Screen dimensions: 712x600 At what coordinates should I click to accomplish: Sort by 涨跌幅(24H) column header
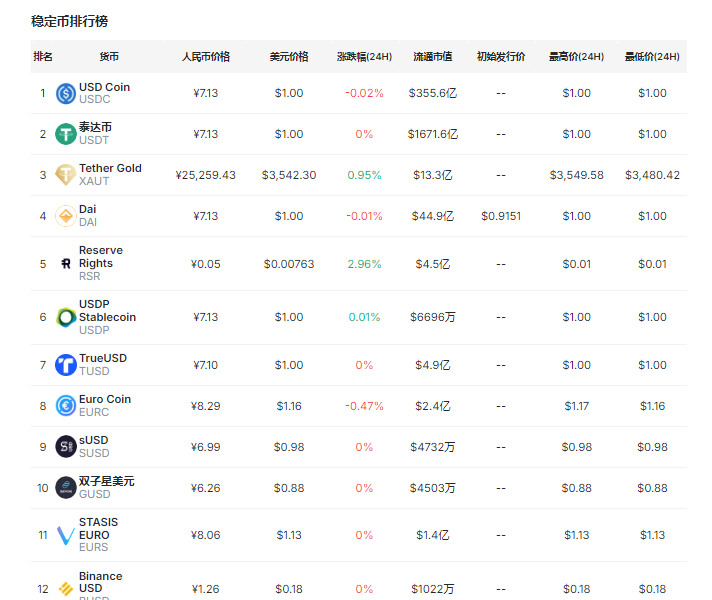pyautogui.click(x=364, y=57)
